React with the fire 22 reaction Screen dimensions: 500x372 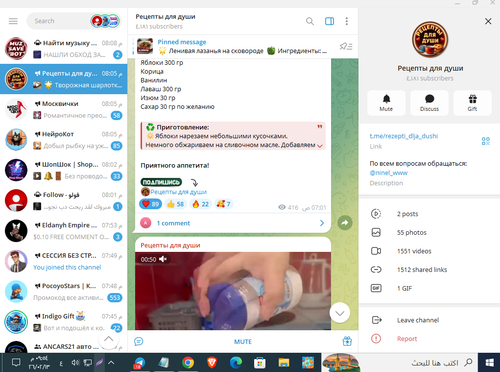pyautogui.click(x=200, y=204)
